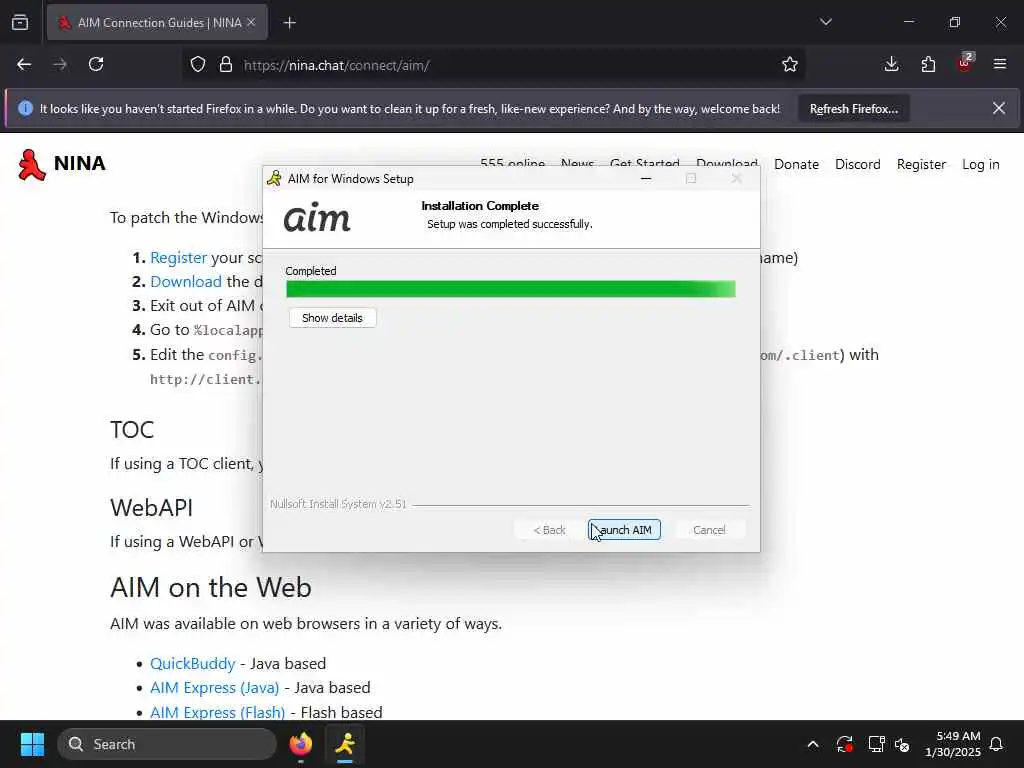
Task: Click the red extension badge icon
Action: tap(965, 63)
